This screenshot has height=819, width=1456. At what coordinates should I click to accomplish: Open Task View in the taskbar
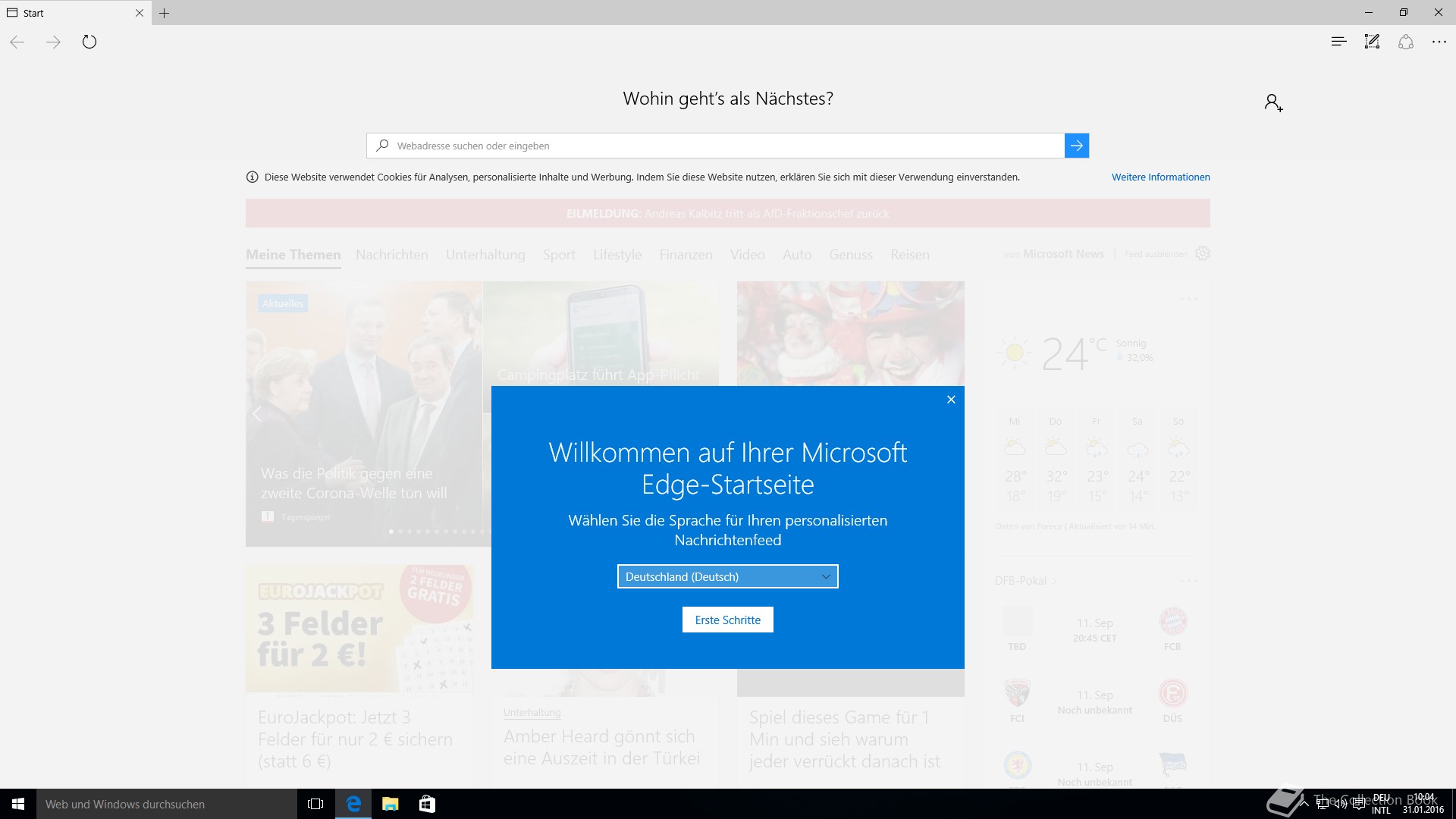(x=315, y=804)
